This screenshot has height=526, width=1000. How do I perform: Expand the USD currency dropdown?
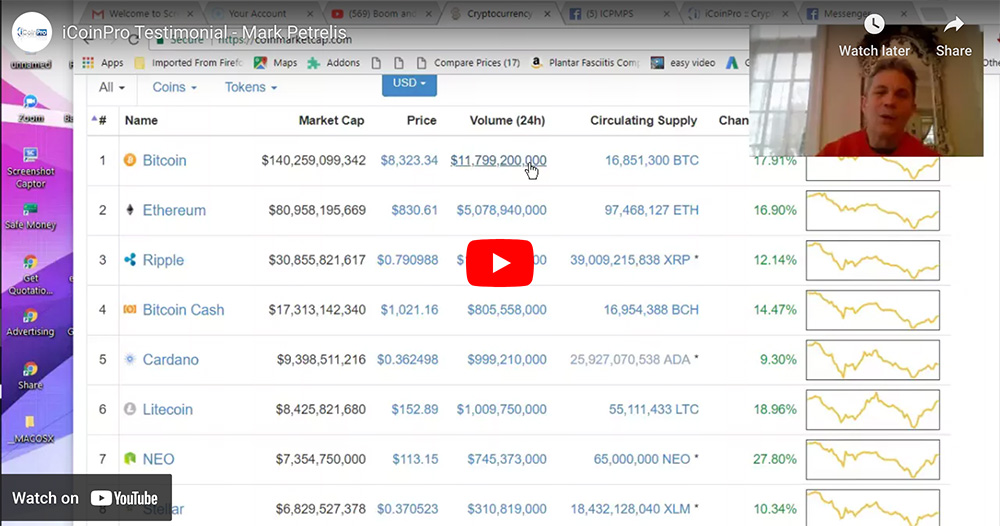point(409,84)
